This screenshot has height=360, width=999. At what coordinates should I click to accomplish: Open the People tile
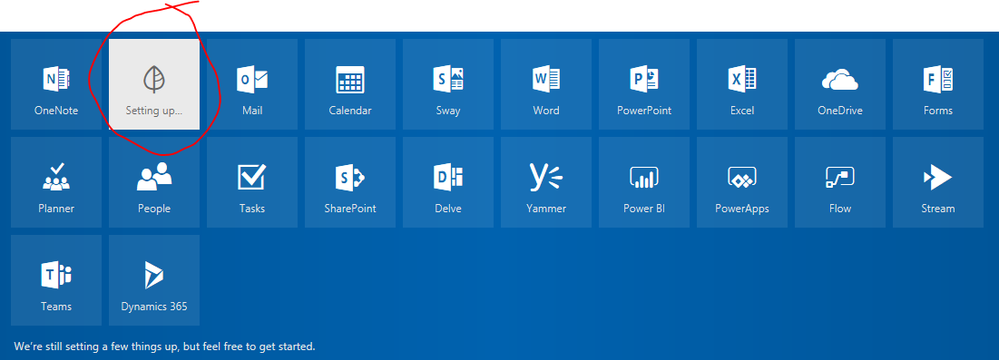(x=154, y=182)
